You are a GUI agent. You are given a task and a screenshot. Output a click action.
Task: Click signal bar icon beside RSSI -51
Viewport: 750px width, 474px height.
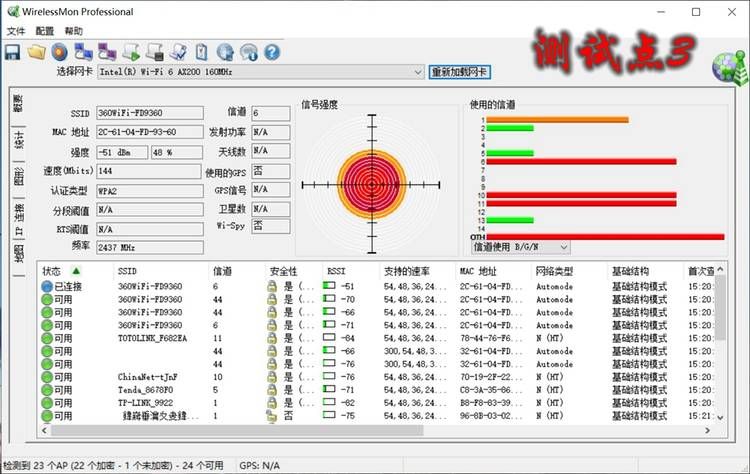coord(329,286)
